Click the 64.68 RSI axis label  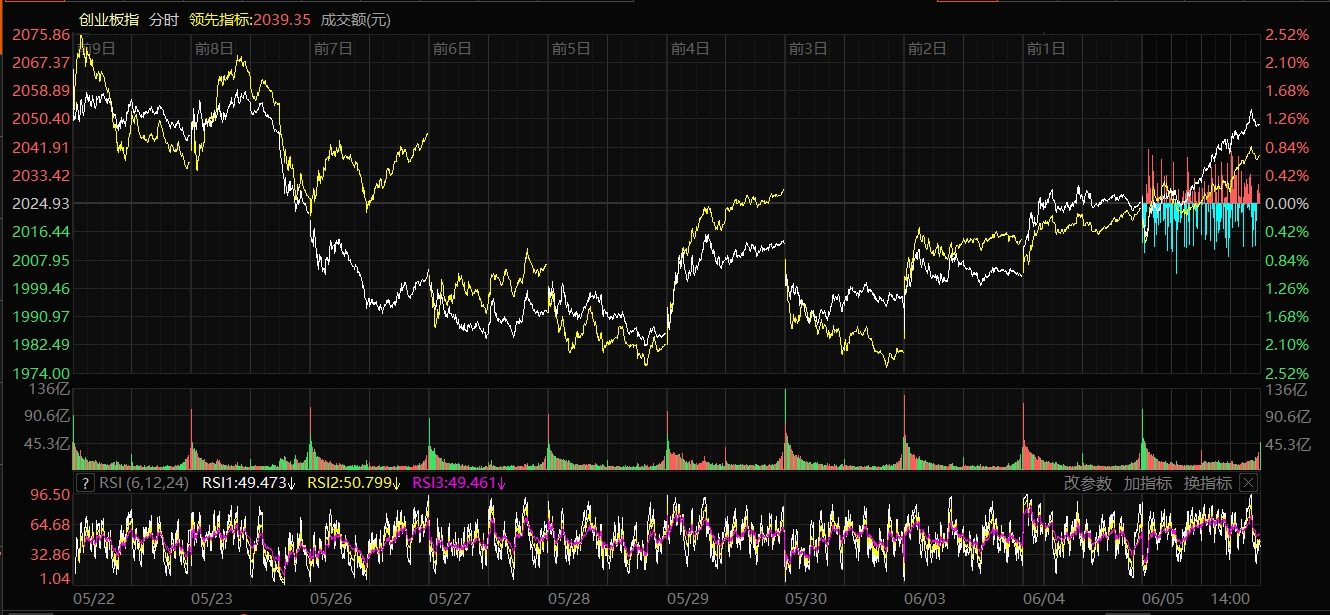(52, 524)
